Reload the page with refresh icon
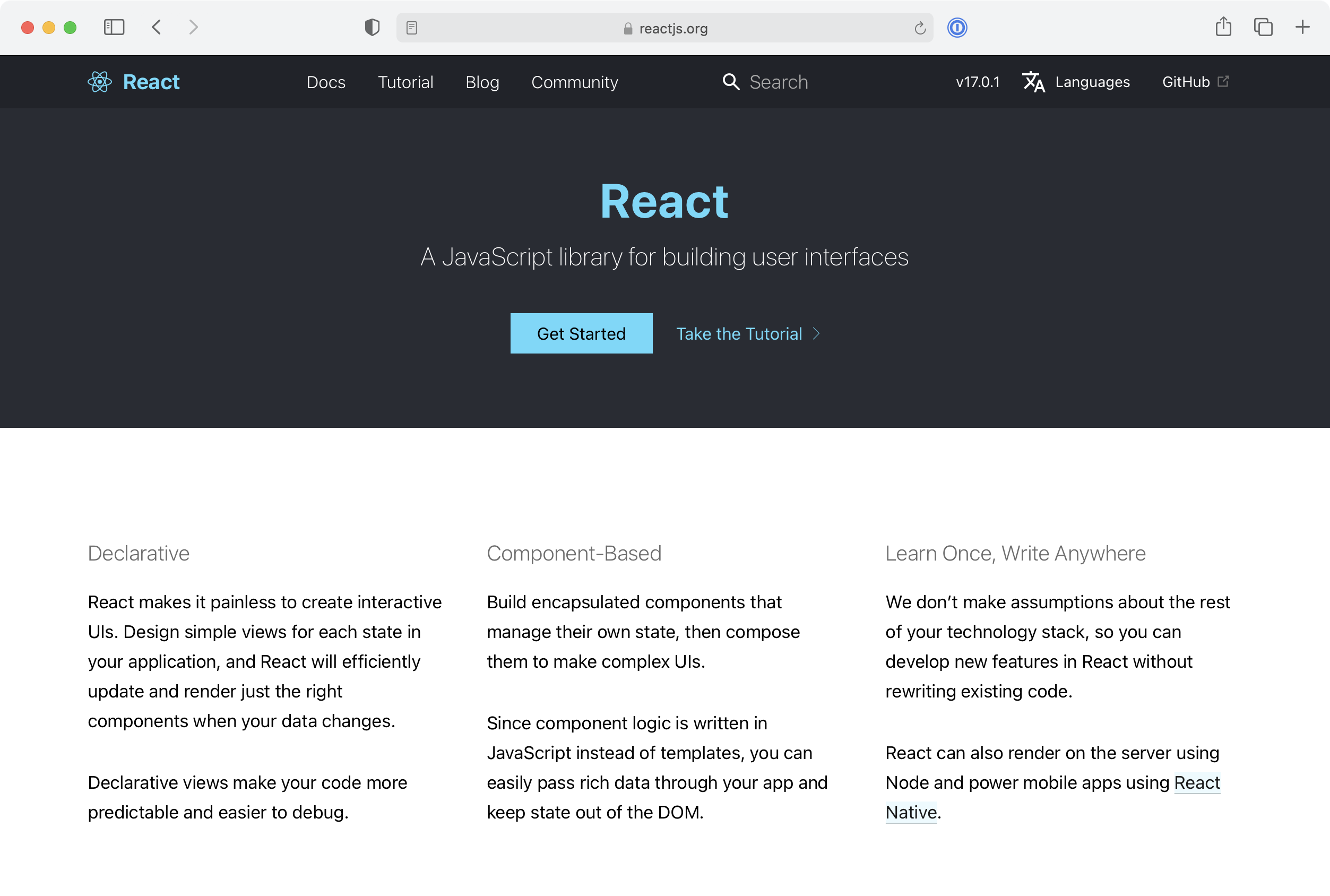The image size is (1330, 896). pos(919,28)
